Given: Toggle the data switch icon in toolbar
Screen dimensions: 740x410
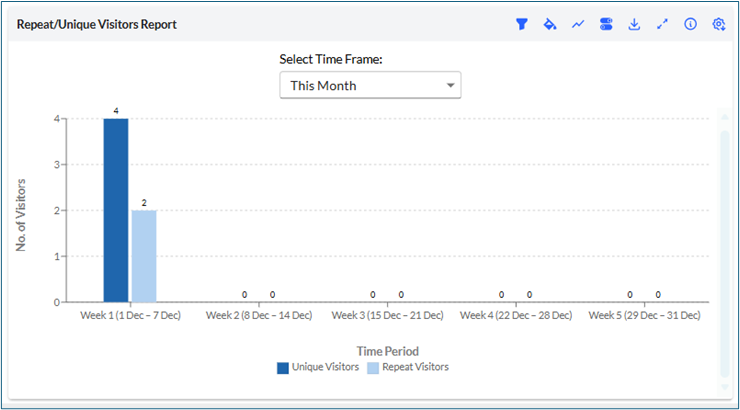Looking at the screenshot, I should [x=606, y=24].
